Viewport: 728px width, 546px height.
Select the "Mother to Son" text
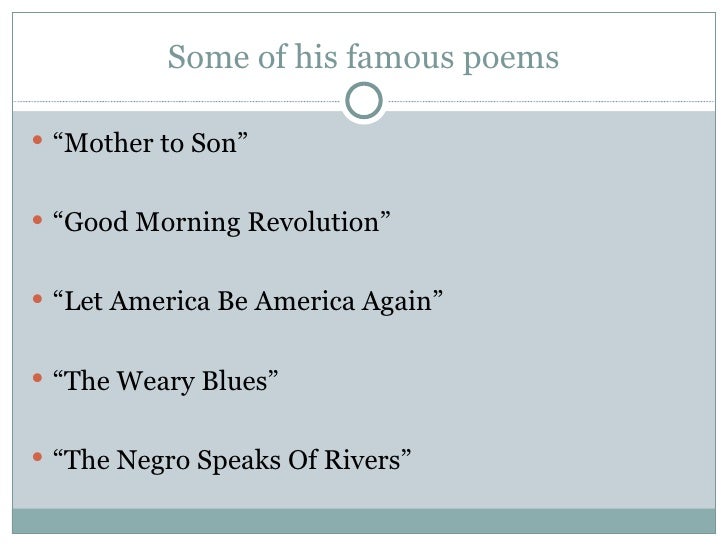click(150, 143)
